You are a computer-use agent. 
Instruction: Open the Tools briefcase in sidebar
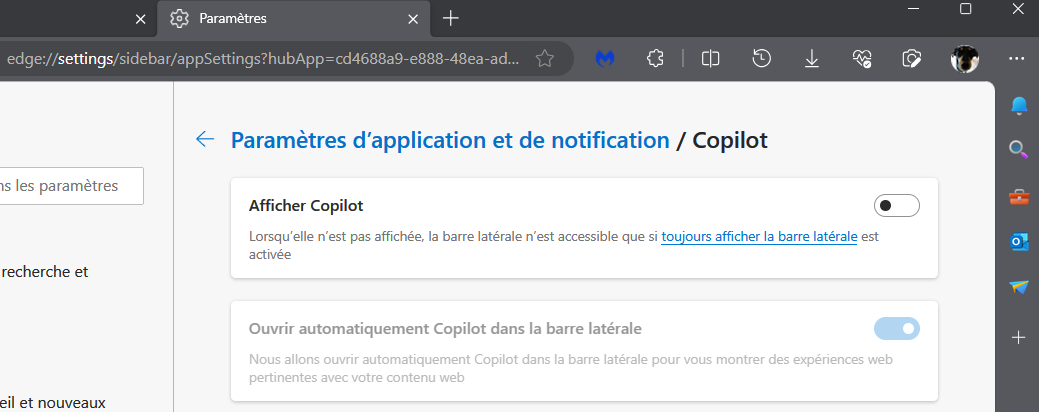coord(1018,196)
